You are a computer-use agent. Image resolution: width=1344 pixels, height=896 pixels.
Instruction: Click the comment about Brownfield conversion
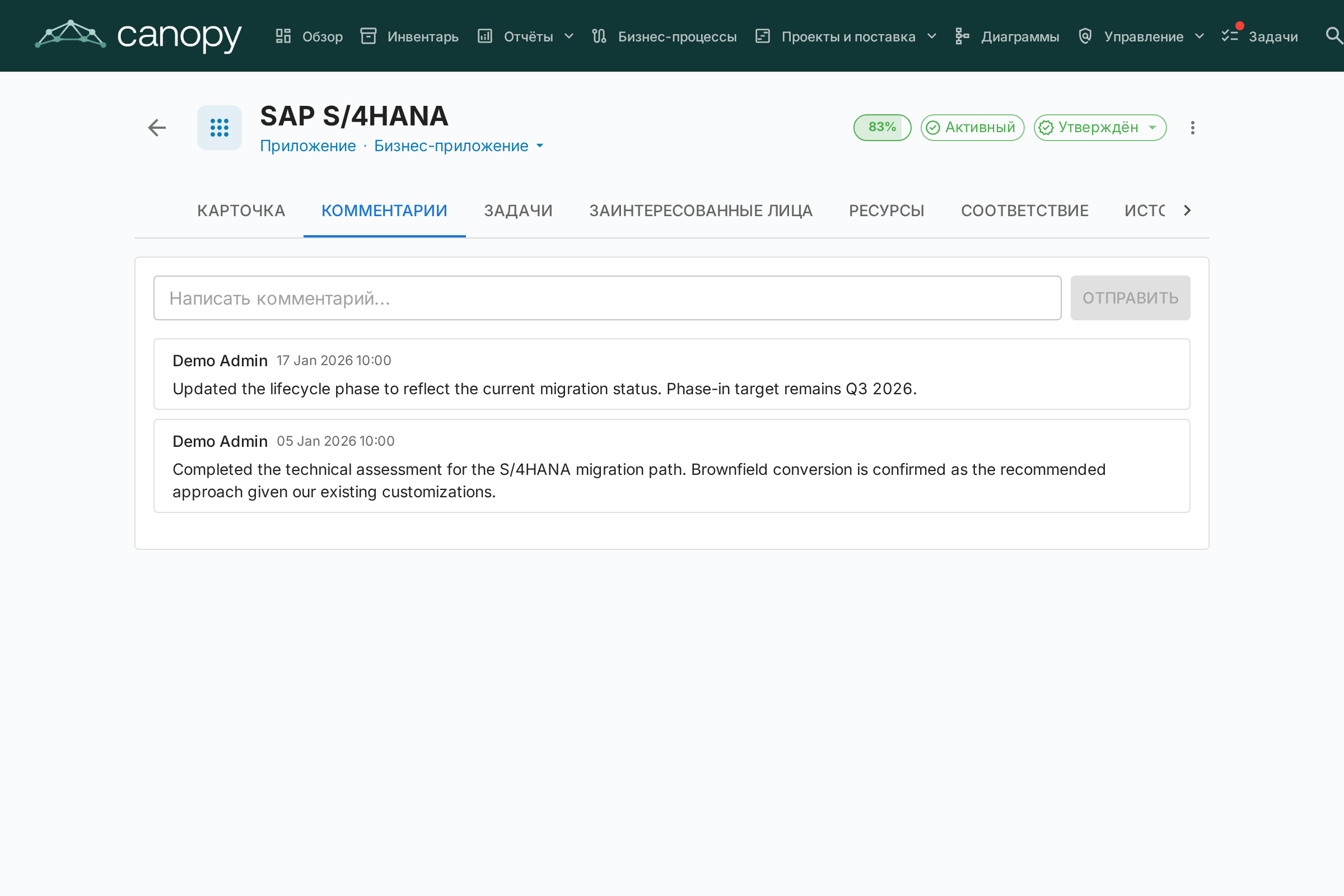click(639, 480)
